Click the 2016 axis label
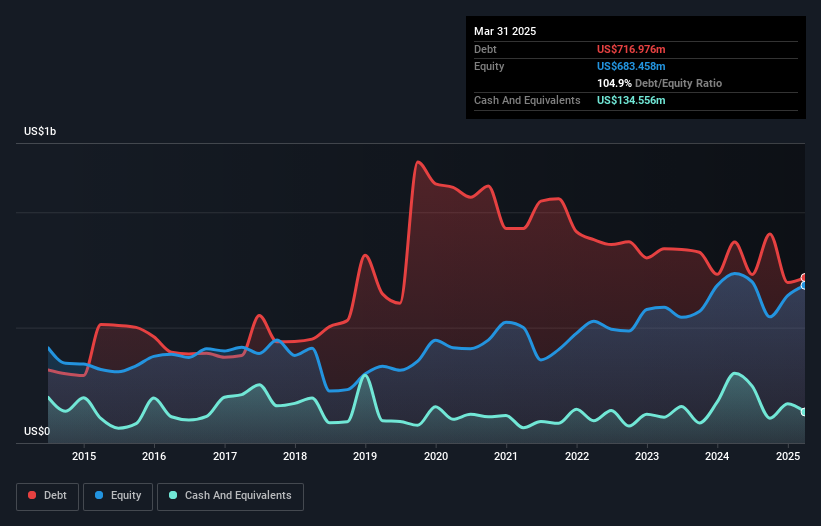The height and width of the screenshot is (526, 821). pos(154,456)
